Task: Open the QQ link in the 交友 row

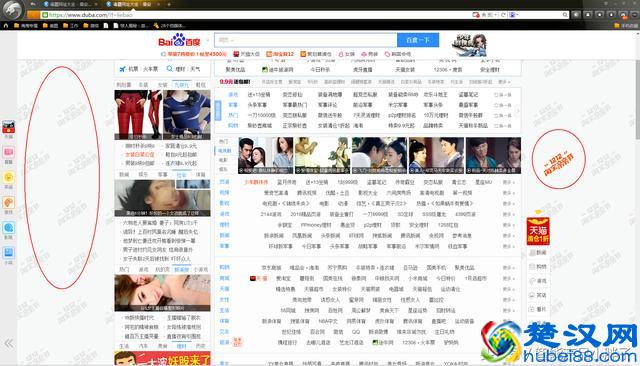Action: [x=356, y=332]
